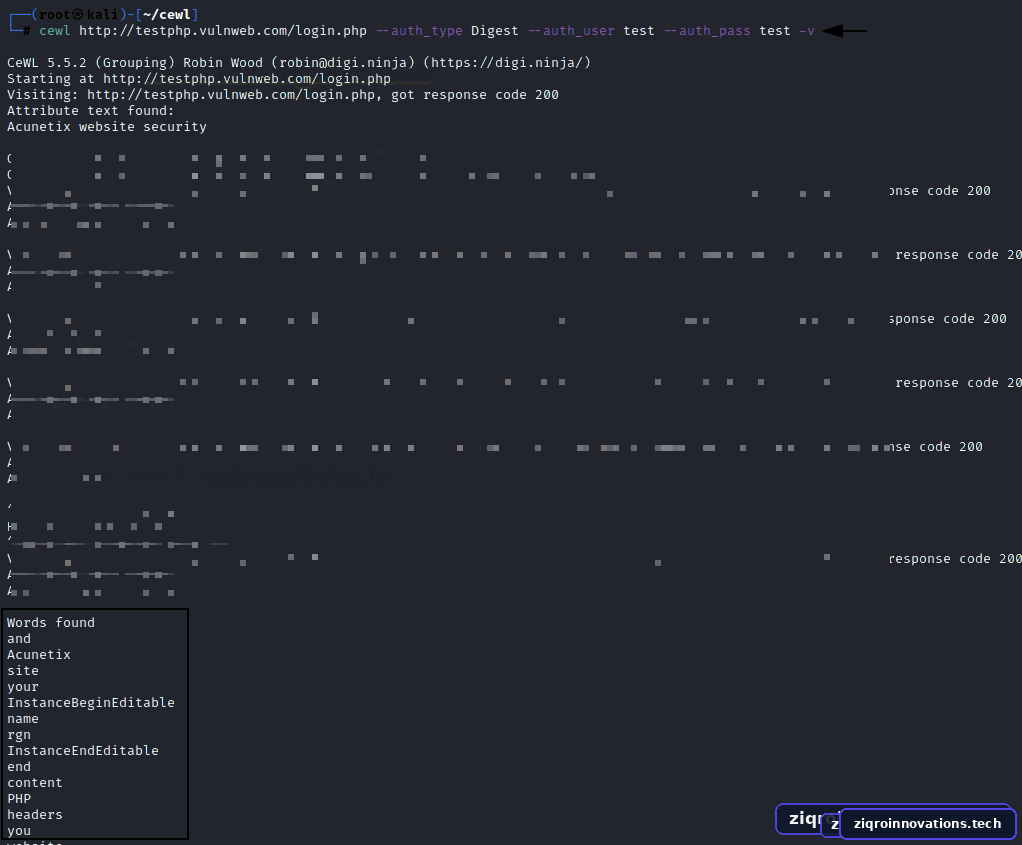Click the 'Words found' heading
This screenshot has height=845, width=1022.
(x=51, y=623)
